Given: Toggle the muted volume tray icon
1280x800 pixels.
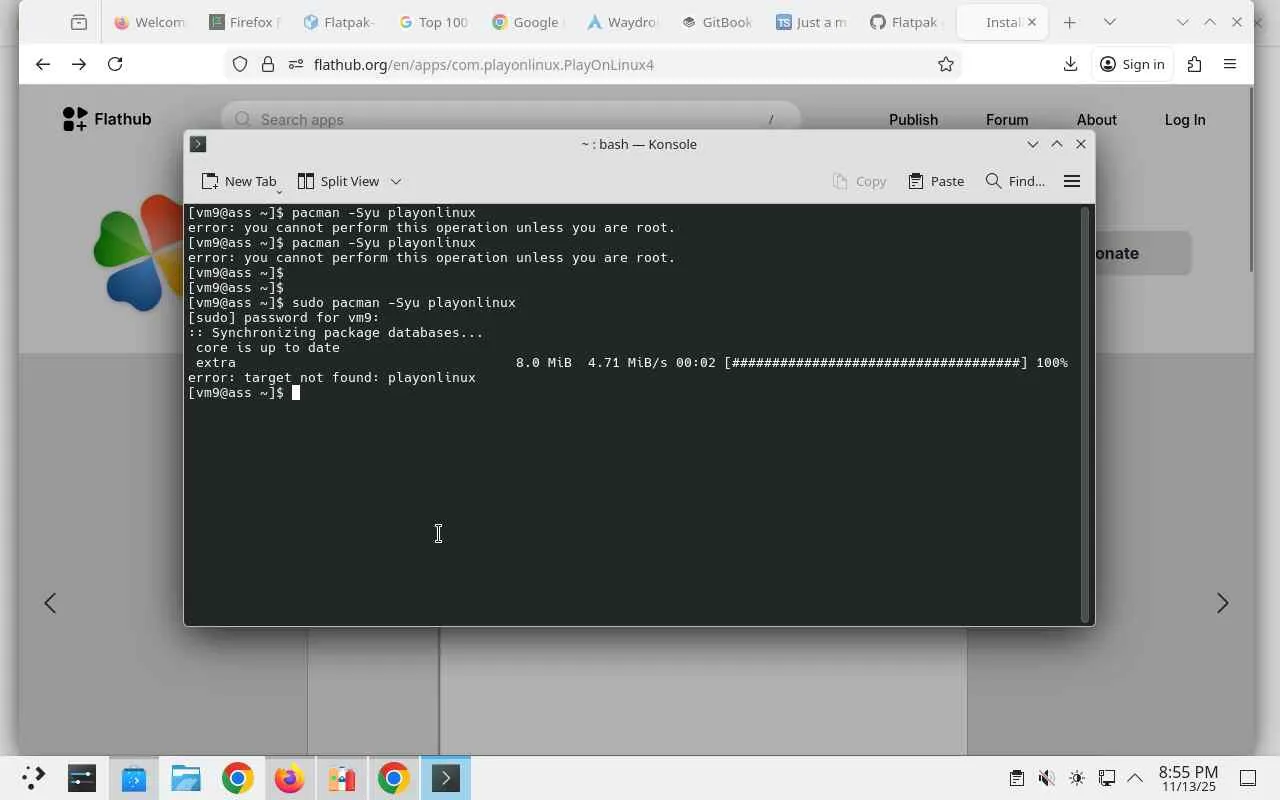Looking at the screenshot, I should (x=1046, y=778).
